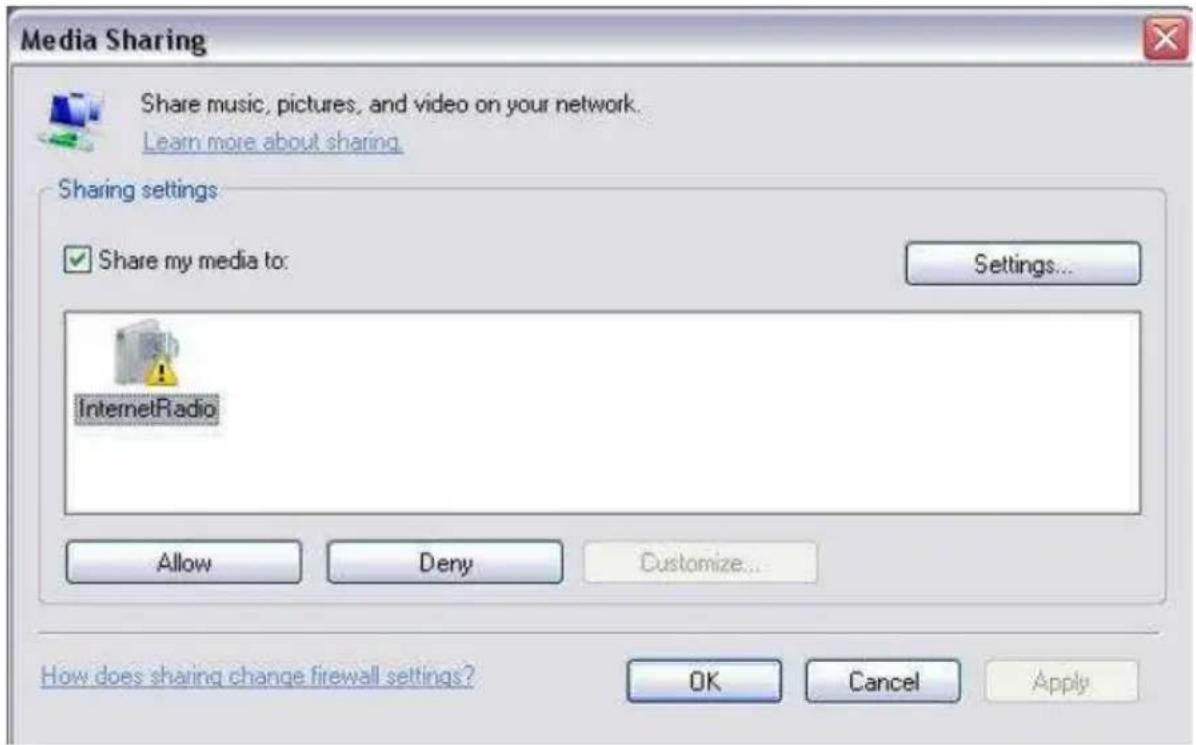
Task: Deny the selected InternetRadio device
Action: tap(445, 563)
